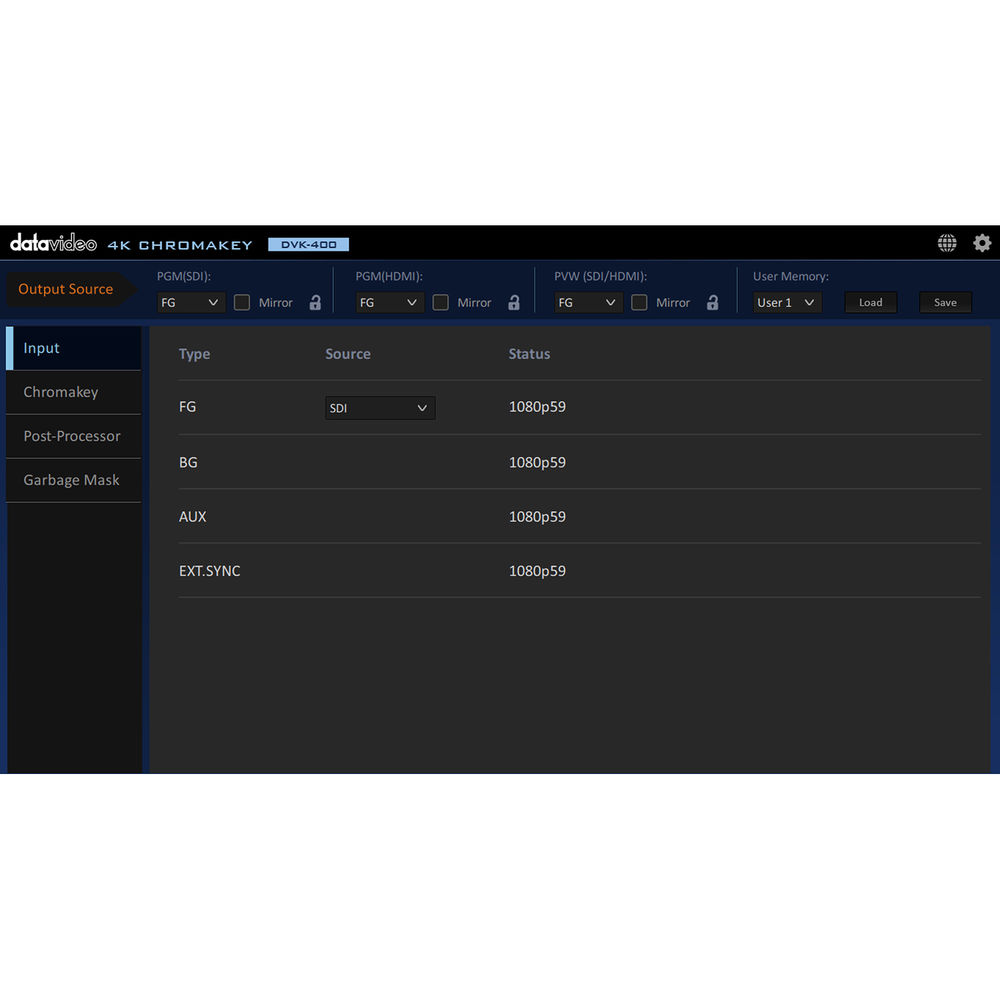Click the Load button

point(870,302)
